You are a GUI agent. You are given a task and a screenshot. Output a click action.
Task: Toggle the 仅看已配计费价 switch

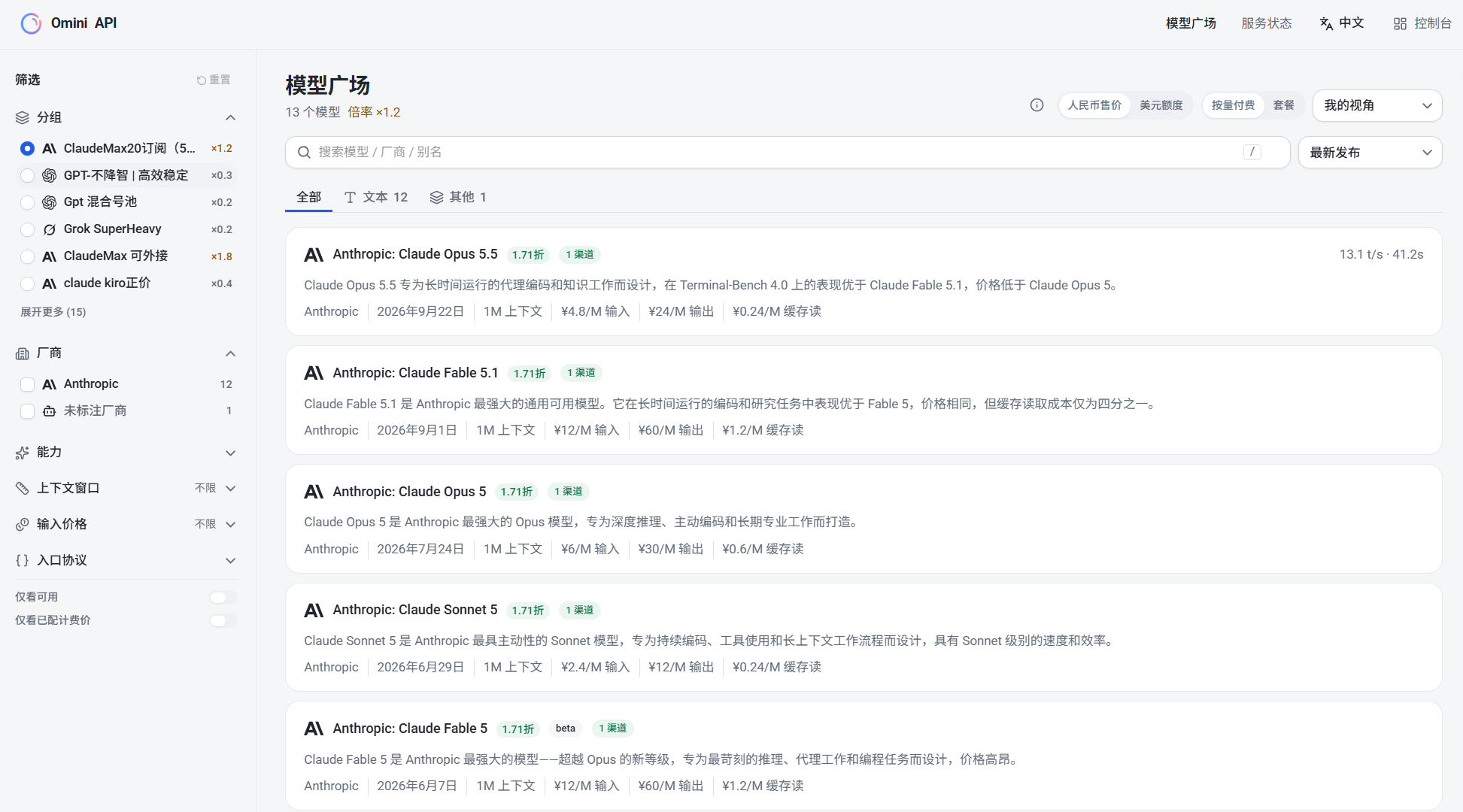coord(223,621)
